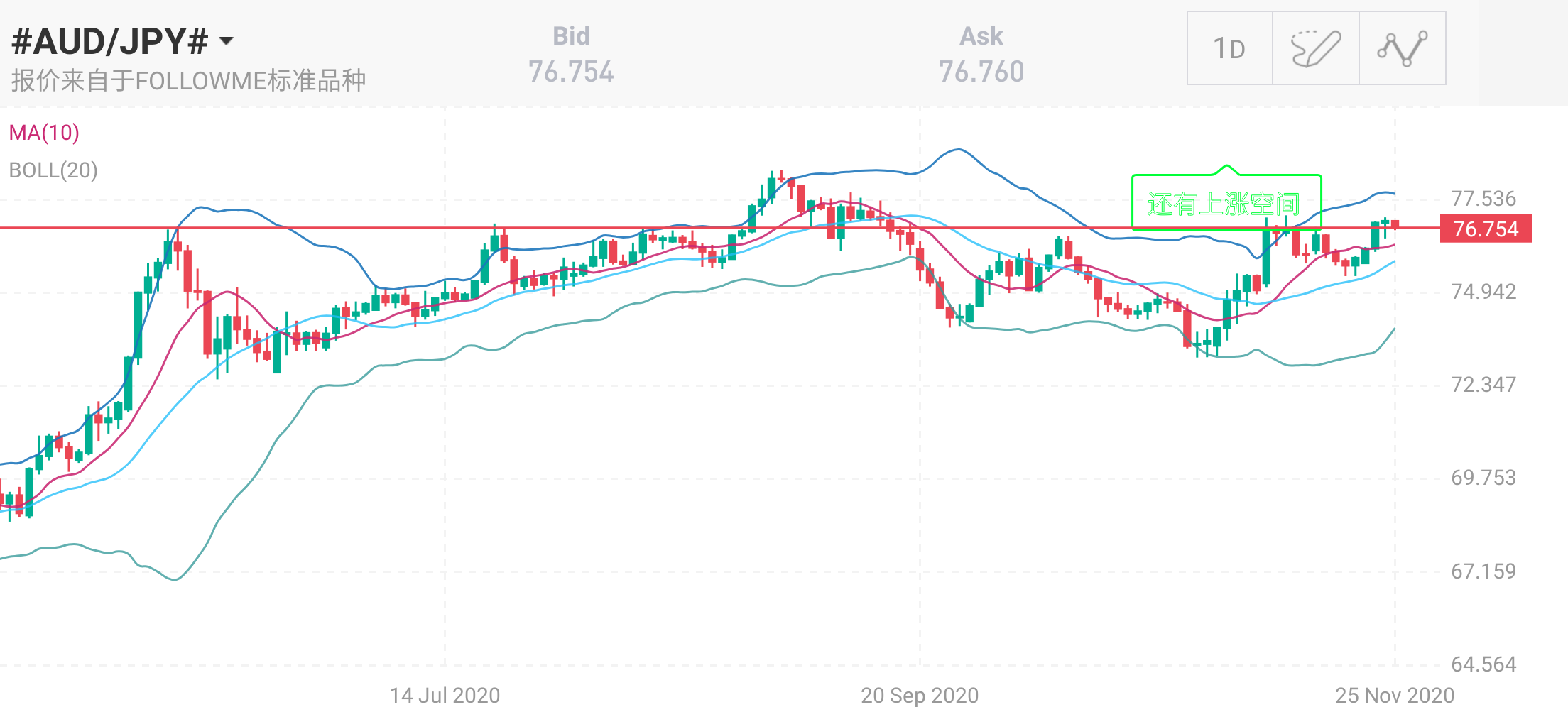Viewport: 1568px width, 707px height.
Task: Click the 69.753 price axis label
Action: [x=1483, y=478]
